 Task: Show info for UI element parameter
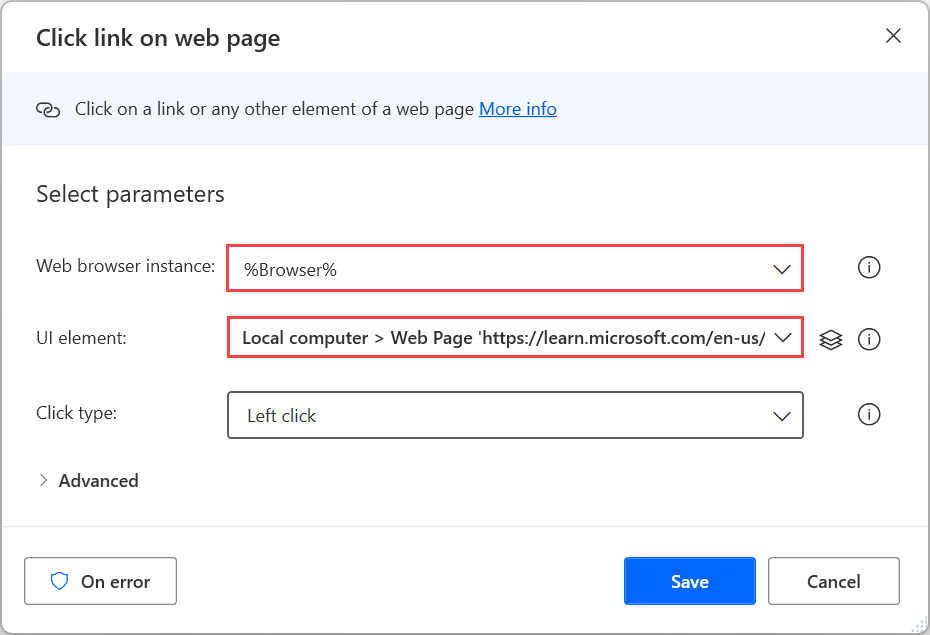pos(869,340)
